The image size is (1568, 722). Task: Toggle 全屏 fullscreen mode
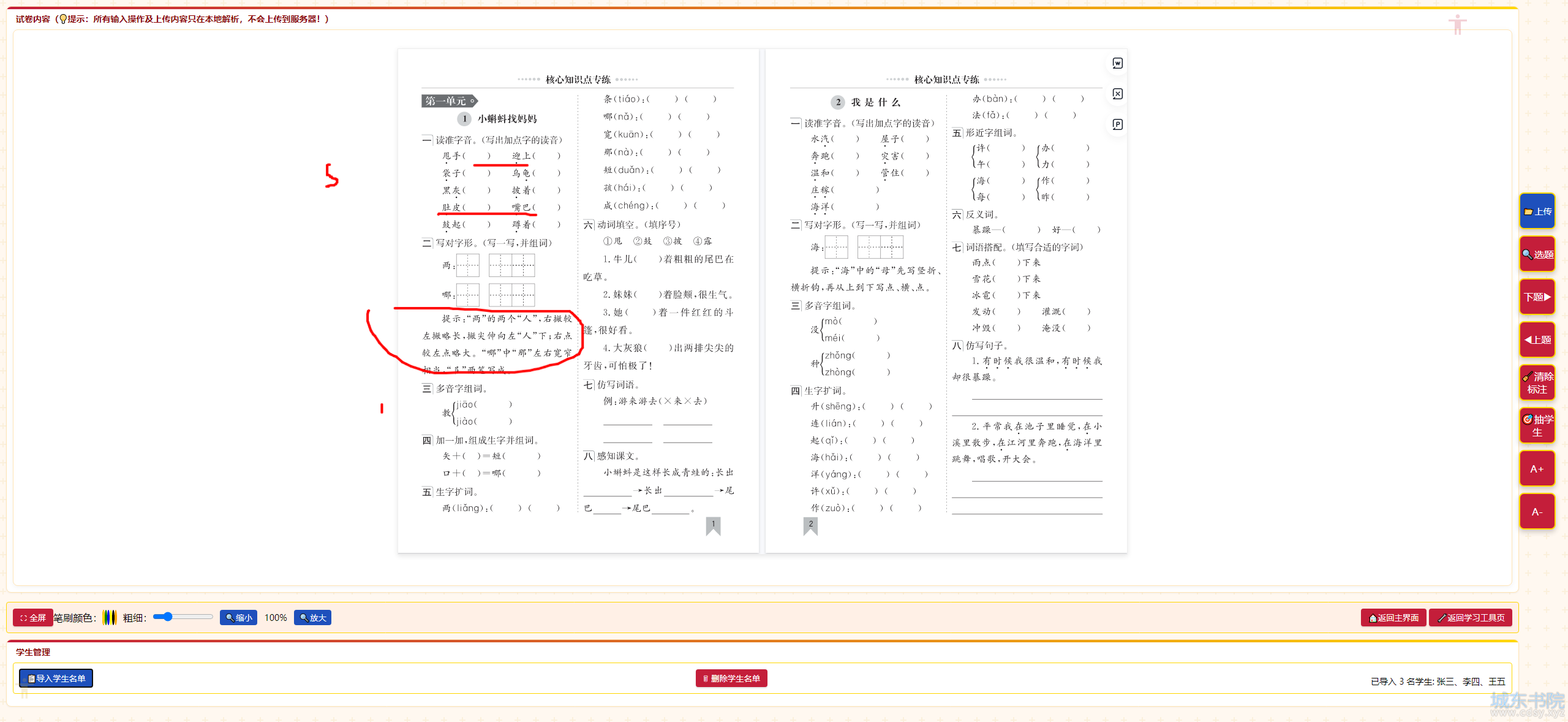33,618
